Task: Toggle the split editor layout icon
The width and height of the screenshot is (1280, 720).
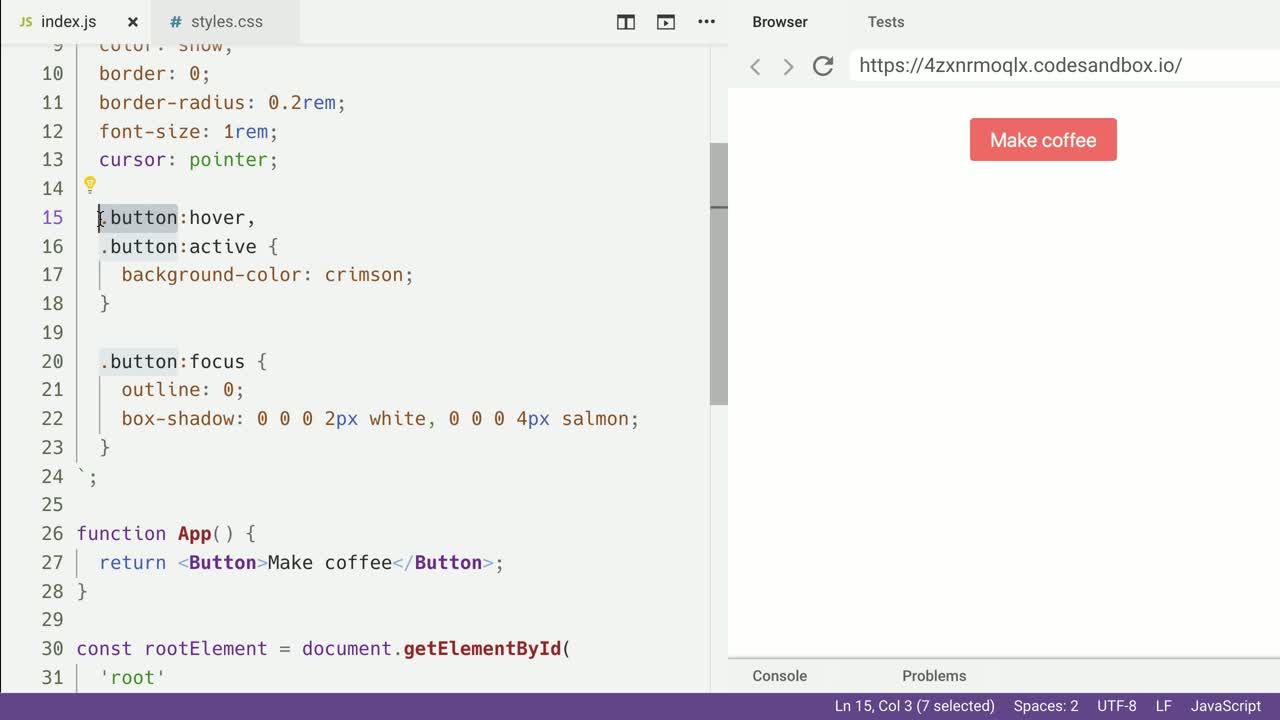Action: [x=626, y=22]
